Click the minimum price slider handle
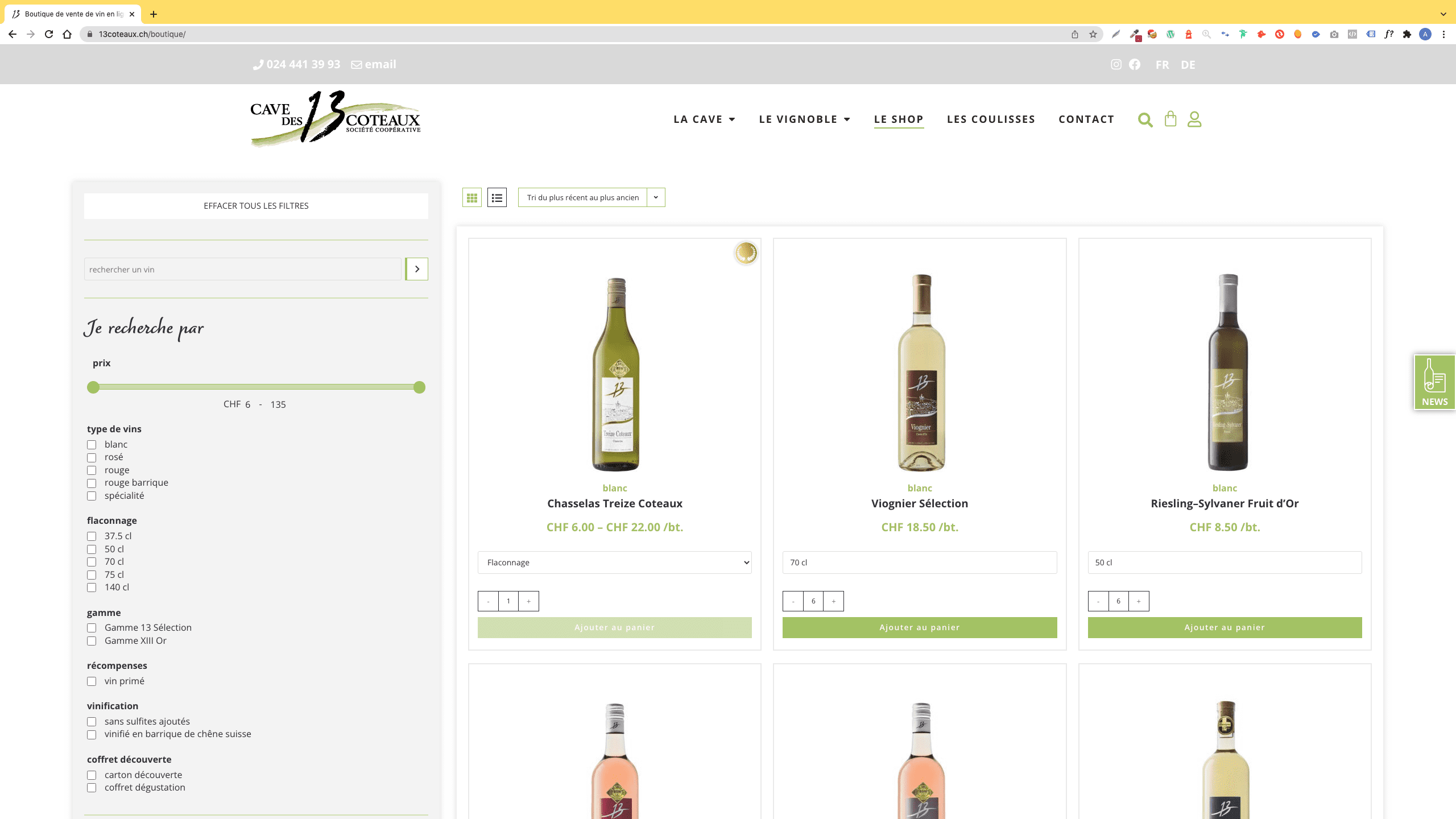The image size is (1456, 819). coord(93,387)
